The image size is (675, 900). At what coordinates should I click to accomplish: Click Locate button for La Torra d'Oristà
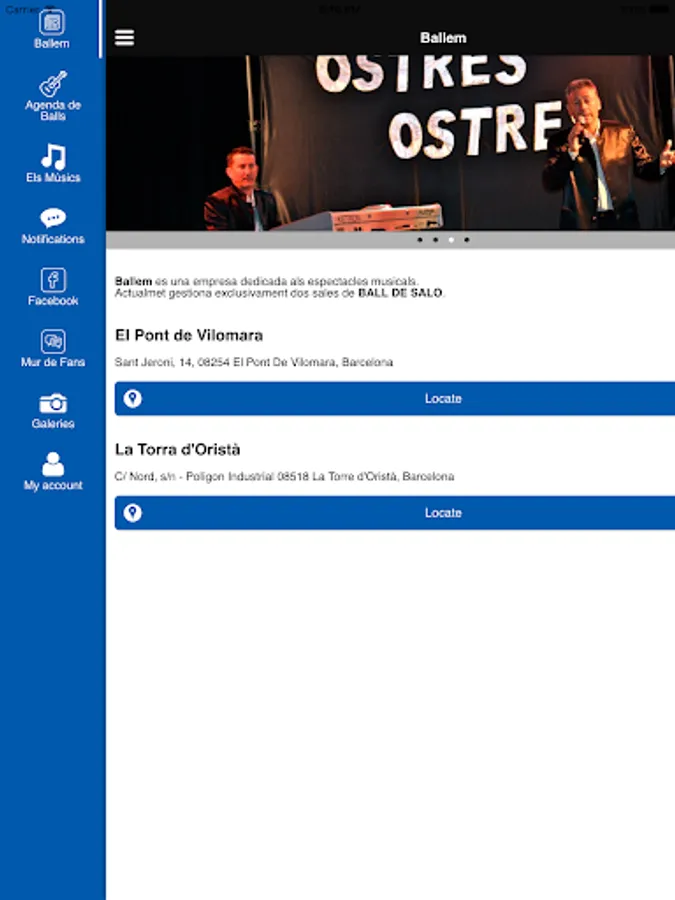(x=395, y=513)
